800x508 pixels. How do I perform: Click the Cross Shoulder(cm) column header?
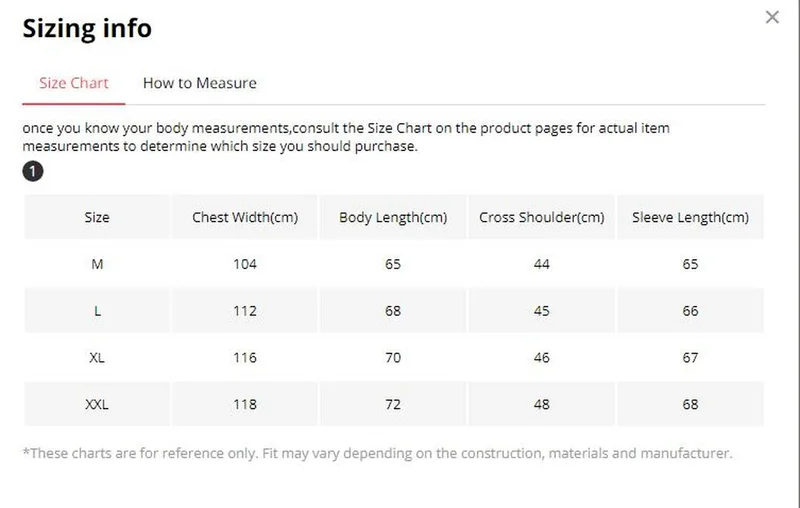click(542, 217)
